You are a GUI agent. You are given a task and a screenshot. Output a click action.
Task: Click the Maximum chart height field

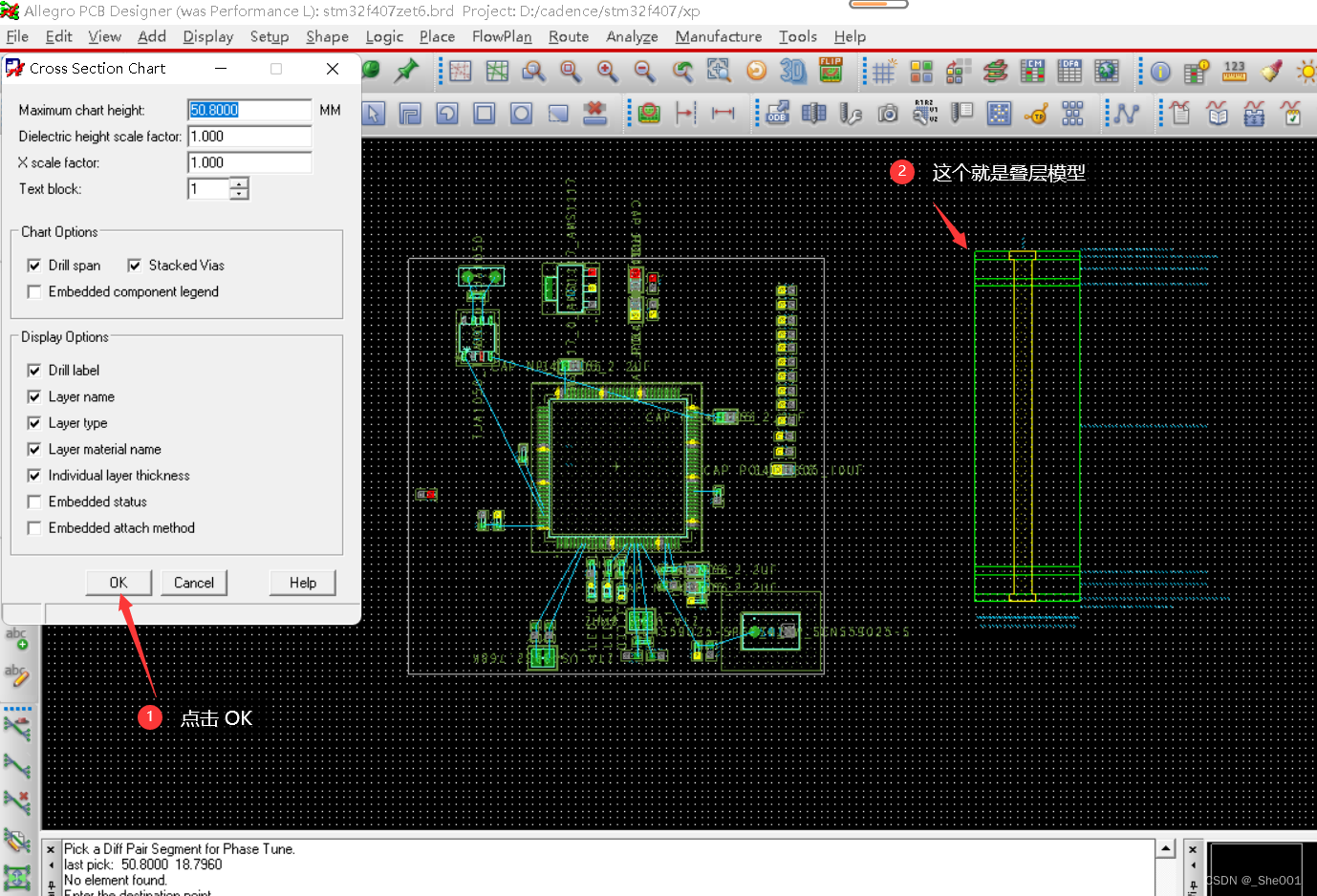(248, 110)
